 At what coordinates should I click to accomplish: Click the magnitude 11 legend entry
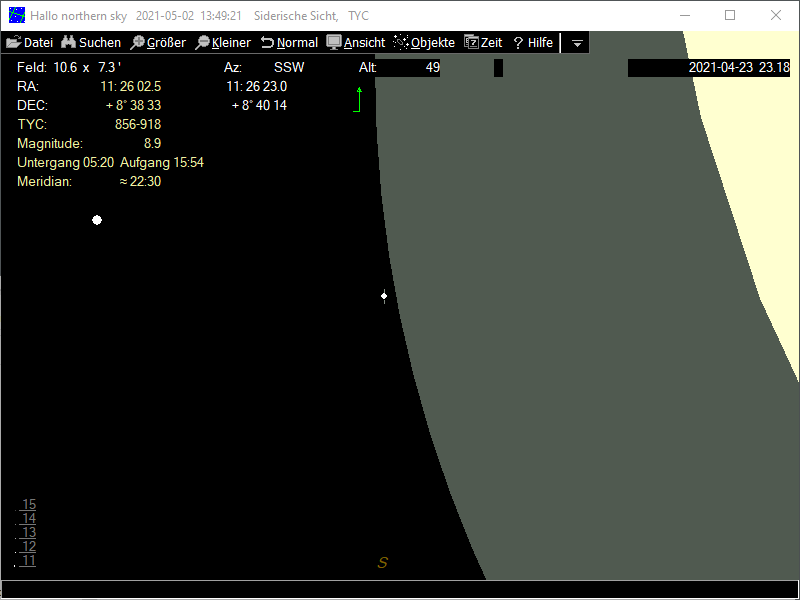tap(29, 560)
